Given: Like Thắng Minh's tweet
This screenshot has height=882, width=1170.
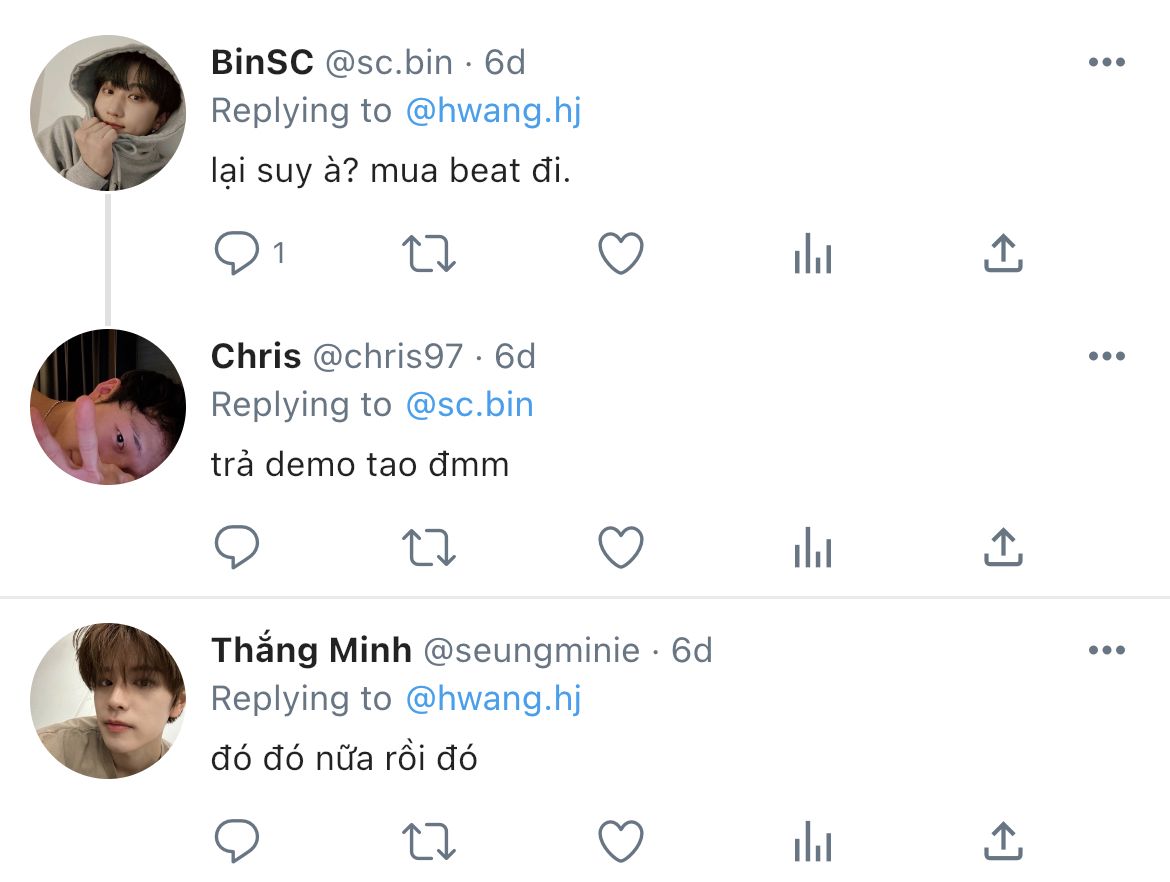Looking at the screenshot, I should pyautogui.click(x=621, y=841).
